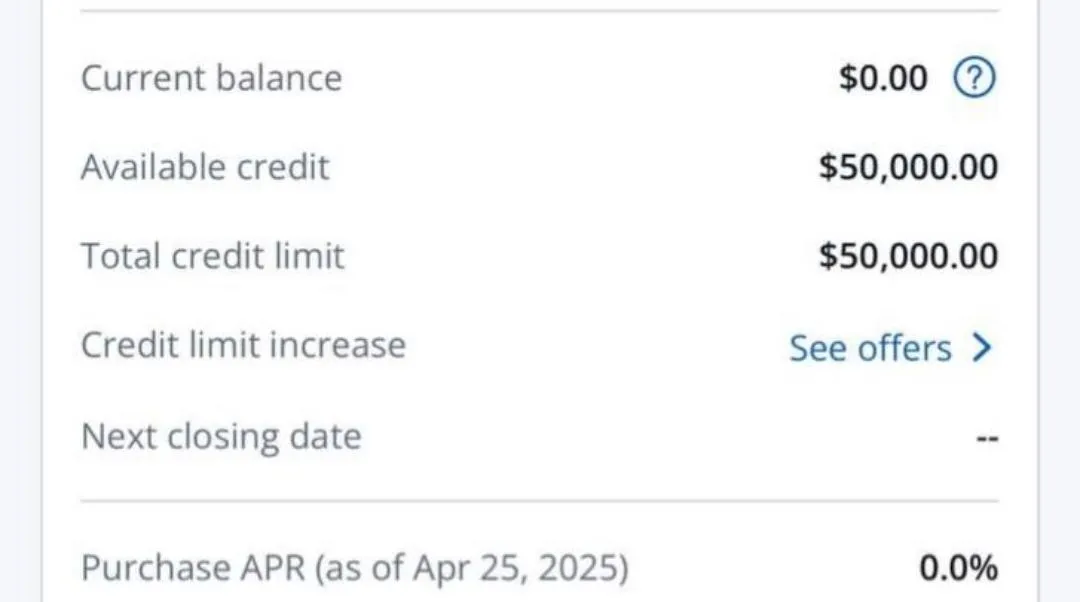Click the gray margin left of the card
The width and height of the screenshot is (1080, 602).
click(20, 301)
